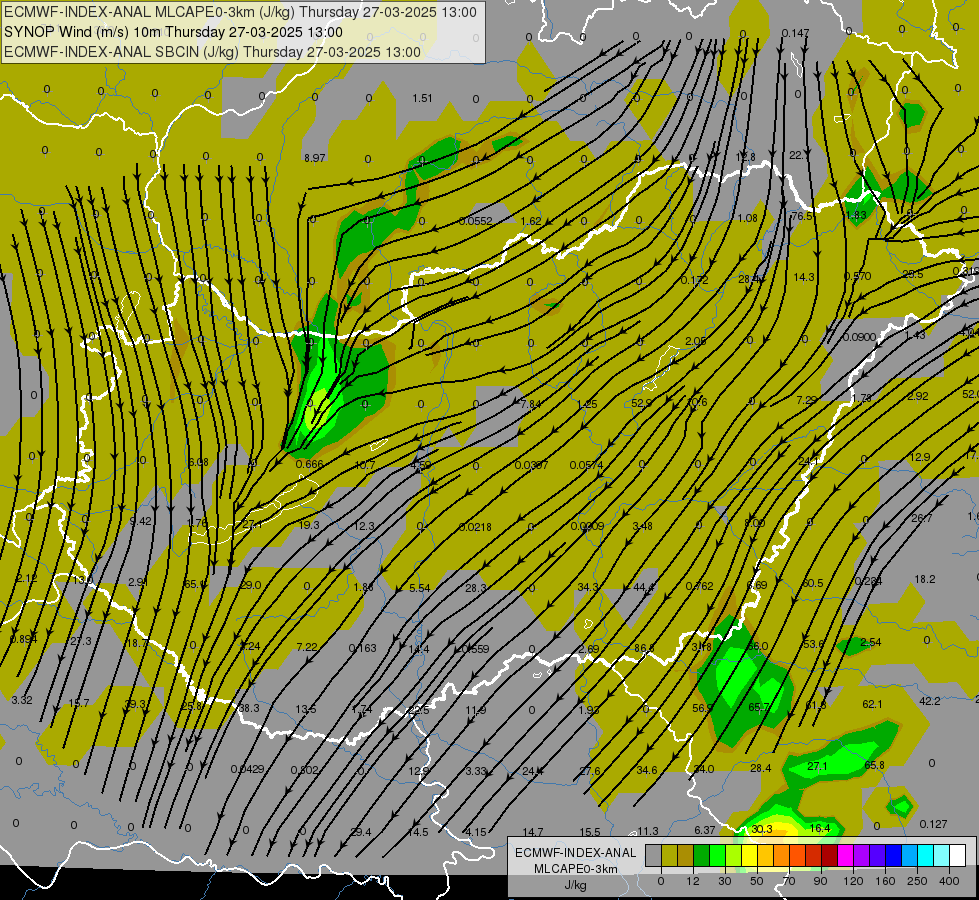Click the map value 1.08
Viewport: 979px width, 900px height.
tap(747, 218)
